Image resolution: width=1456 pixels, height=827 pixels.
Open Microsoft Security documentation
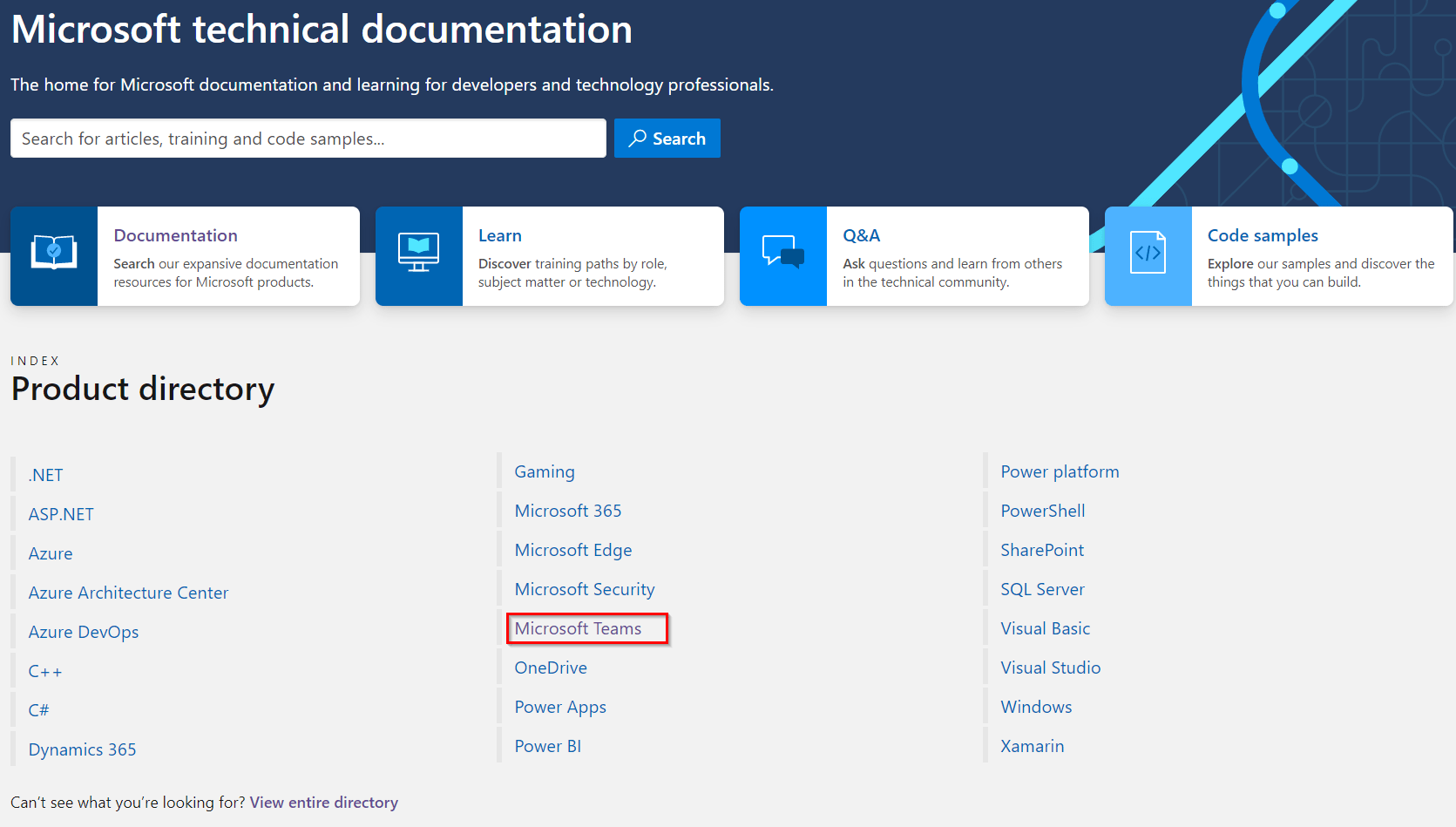(585, 589)
